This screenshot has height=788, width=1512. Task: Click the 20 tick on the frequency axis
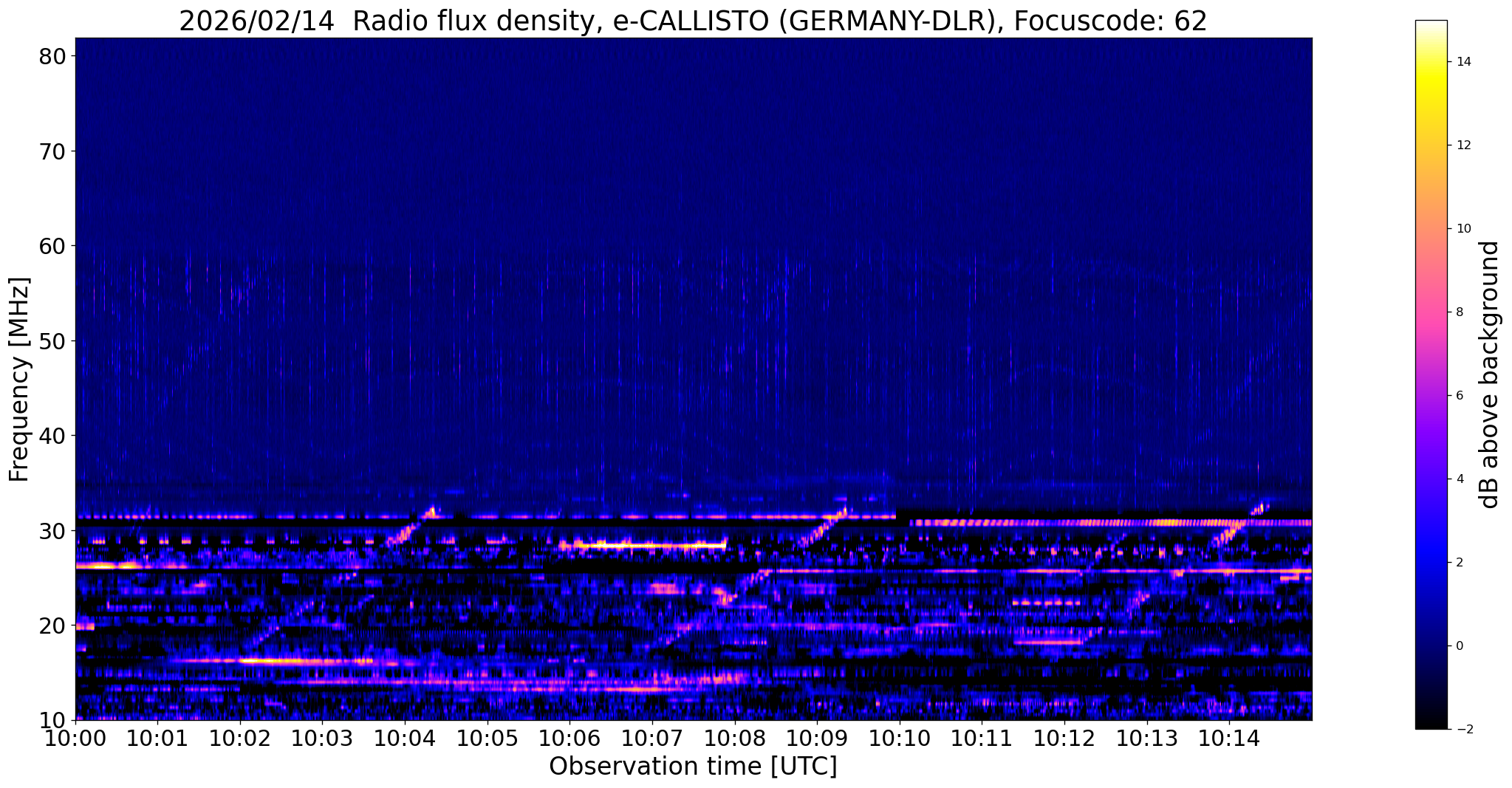[54, 626]
